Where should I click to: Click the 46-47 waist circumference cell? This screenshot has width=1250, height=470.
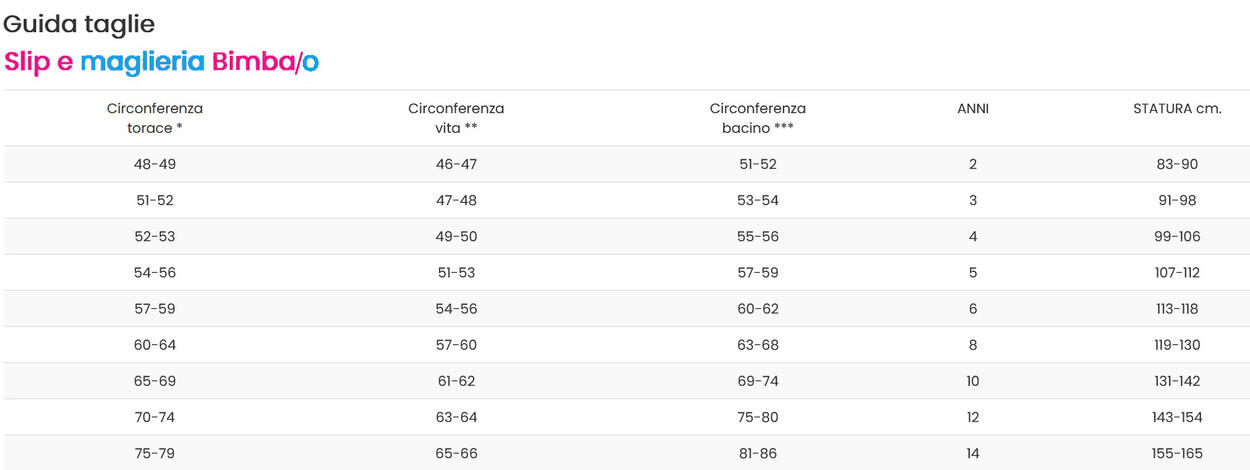click(x=456, y=164)
